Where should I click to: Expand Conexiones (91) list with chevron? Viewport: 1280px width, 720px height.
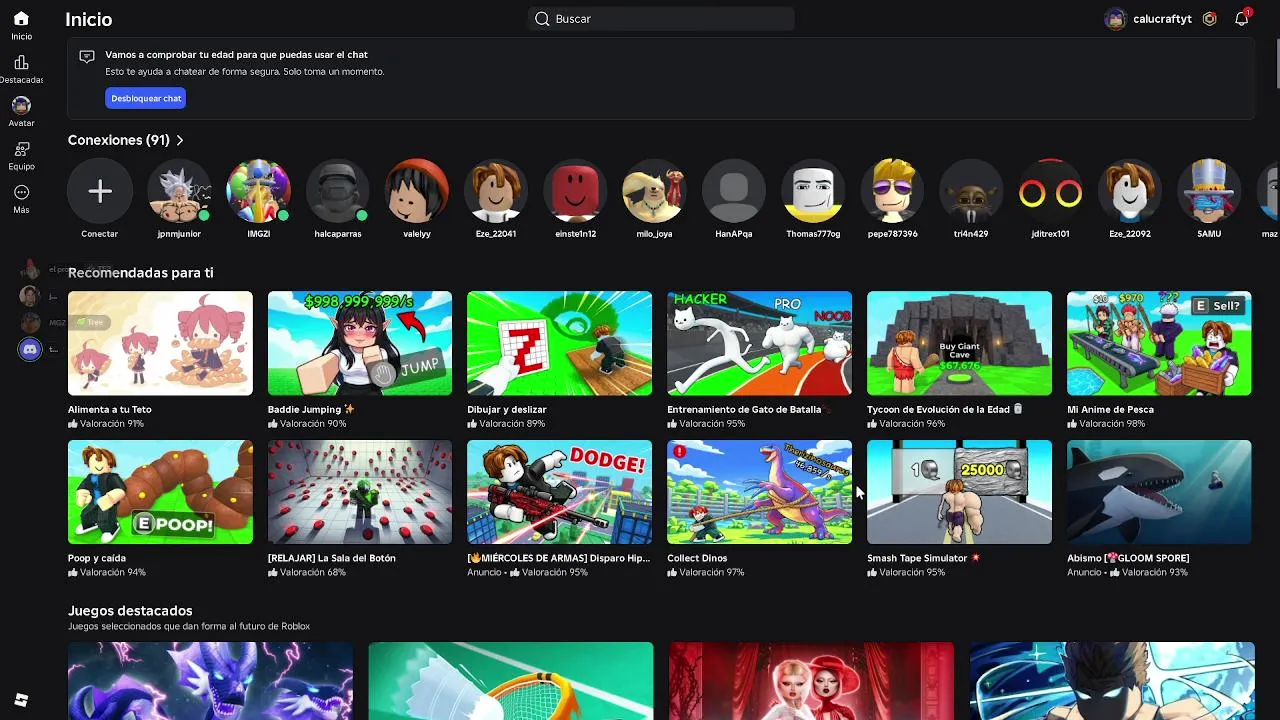180,141
